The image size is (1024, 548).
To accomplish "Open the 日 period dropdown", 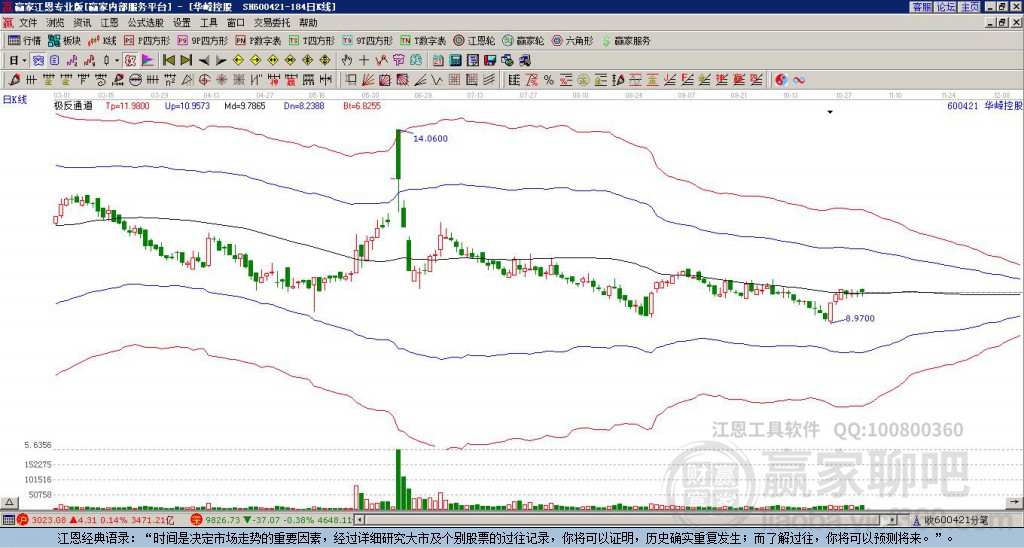I will [x=18, y=61].
